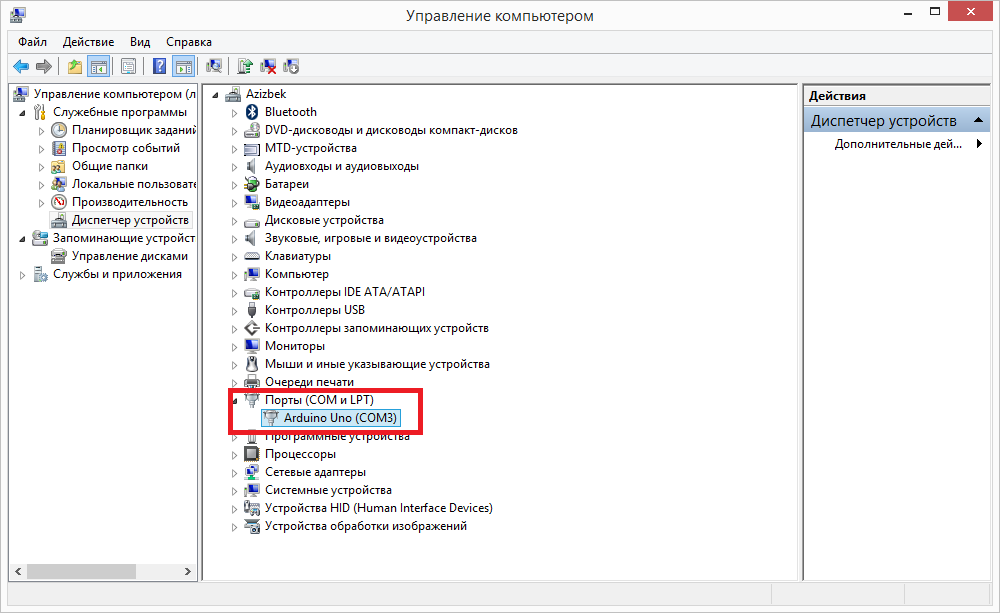Click the Мониторы monitor icon
Viewport: 1000px width, 613px height.
(252, 346)
